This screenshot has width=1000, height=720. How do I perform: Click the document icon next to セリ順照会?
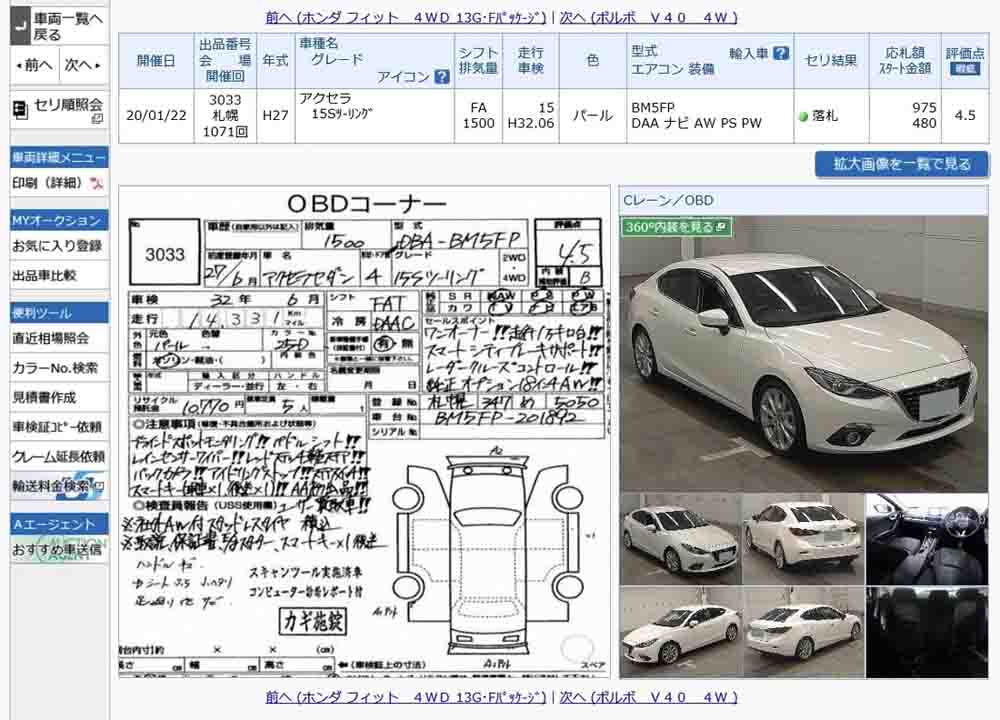tap(20, 110)
